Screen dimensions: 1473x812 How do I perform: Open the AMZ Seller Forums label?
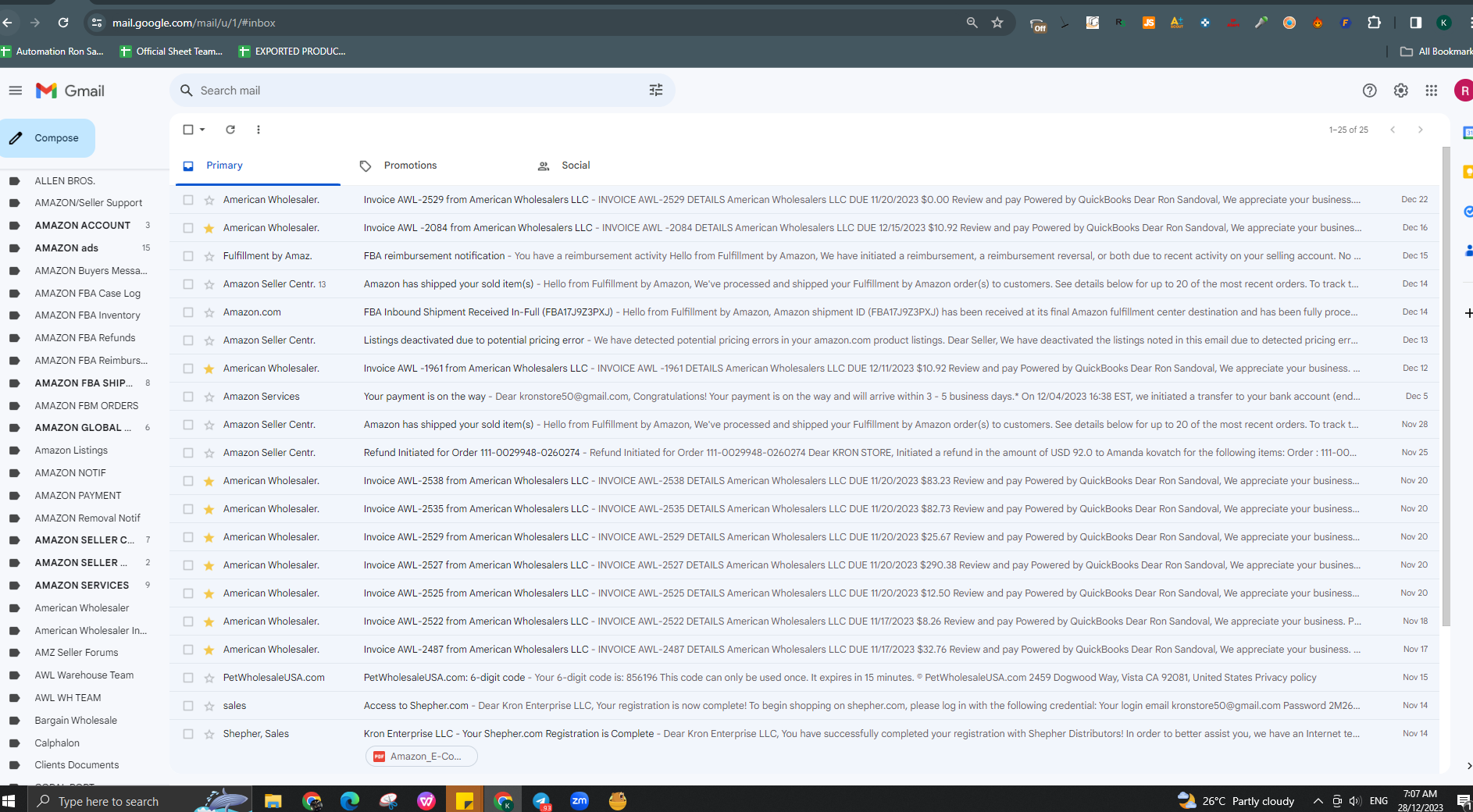tap(78, 653)
